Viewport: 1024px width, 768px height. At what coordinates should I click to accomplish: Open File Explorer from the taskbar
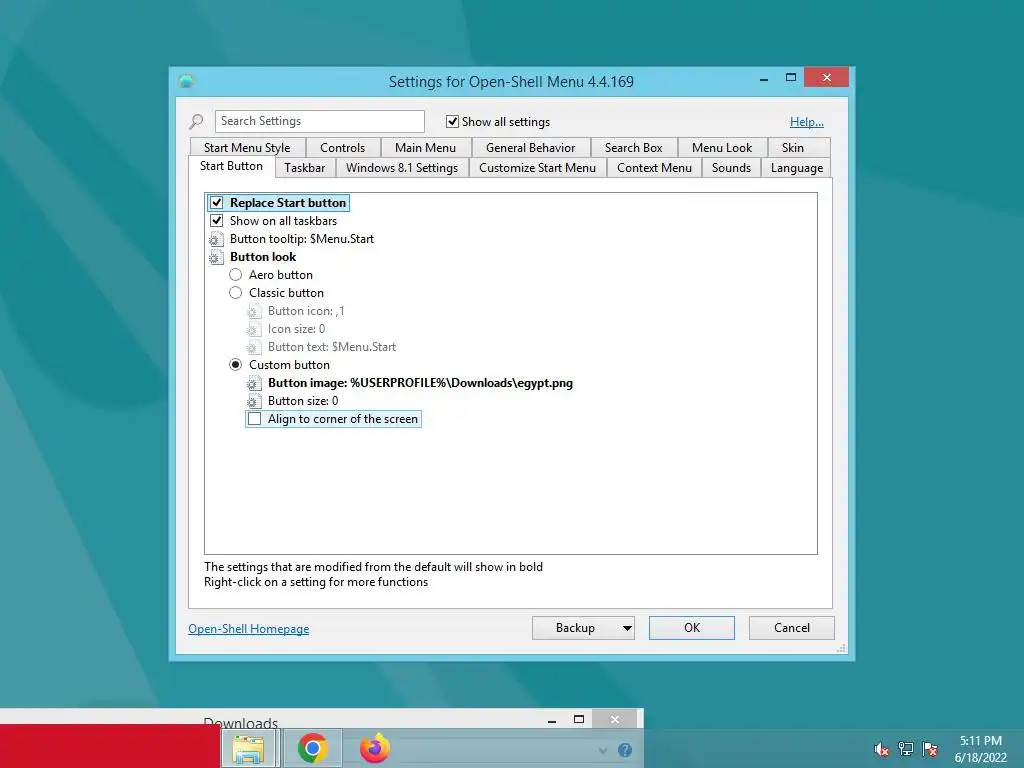[248, 748]
